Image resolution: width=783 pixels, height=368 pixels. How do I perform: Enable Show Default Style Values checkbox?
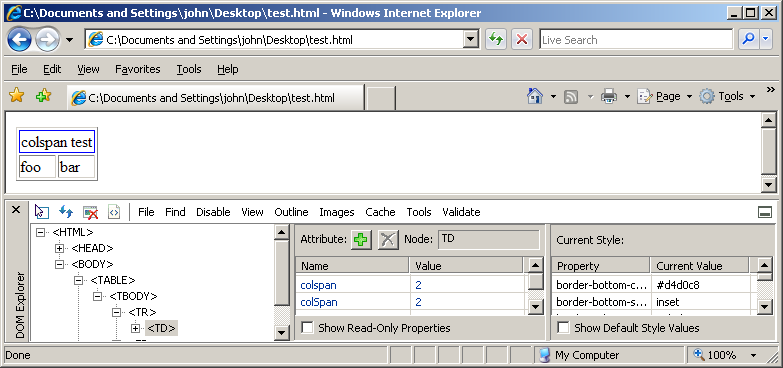(x=563, y=328)
